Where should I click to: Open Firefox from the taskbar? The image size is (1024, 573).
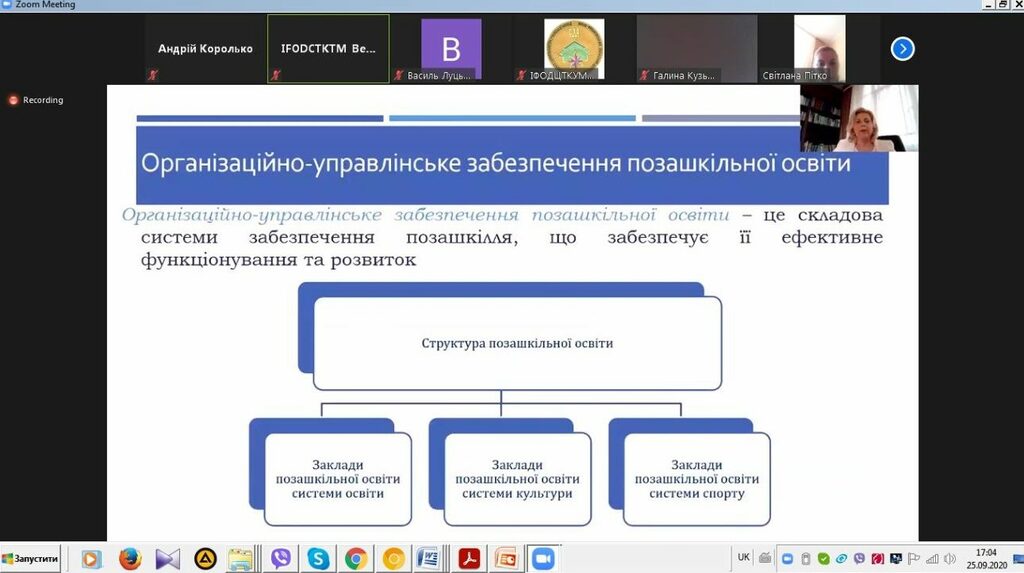coord(130,559)
